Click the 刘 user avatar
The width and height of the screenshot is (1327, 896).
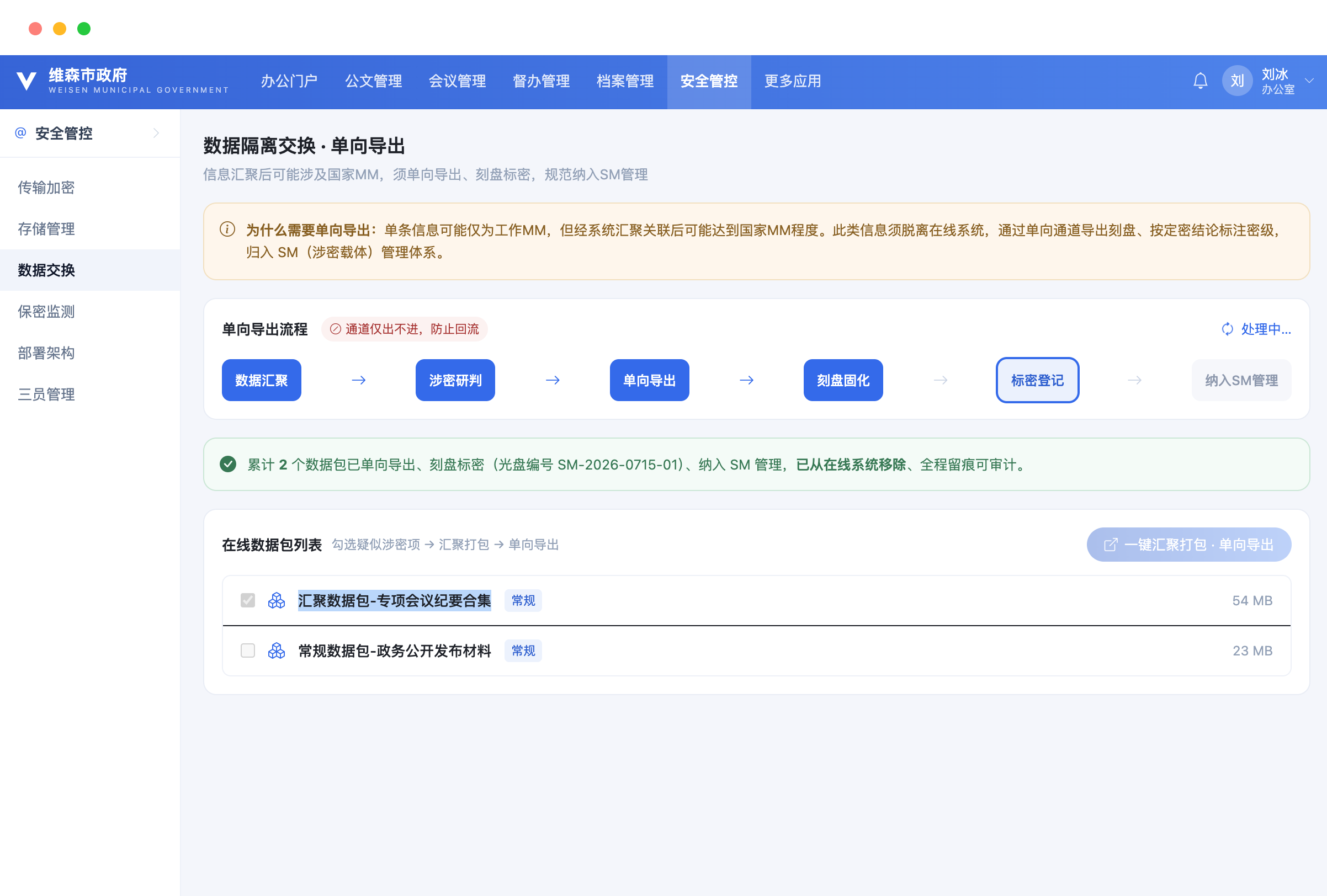coord(1237,81)
